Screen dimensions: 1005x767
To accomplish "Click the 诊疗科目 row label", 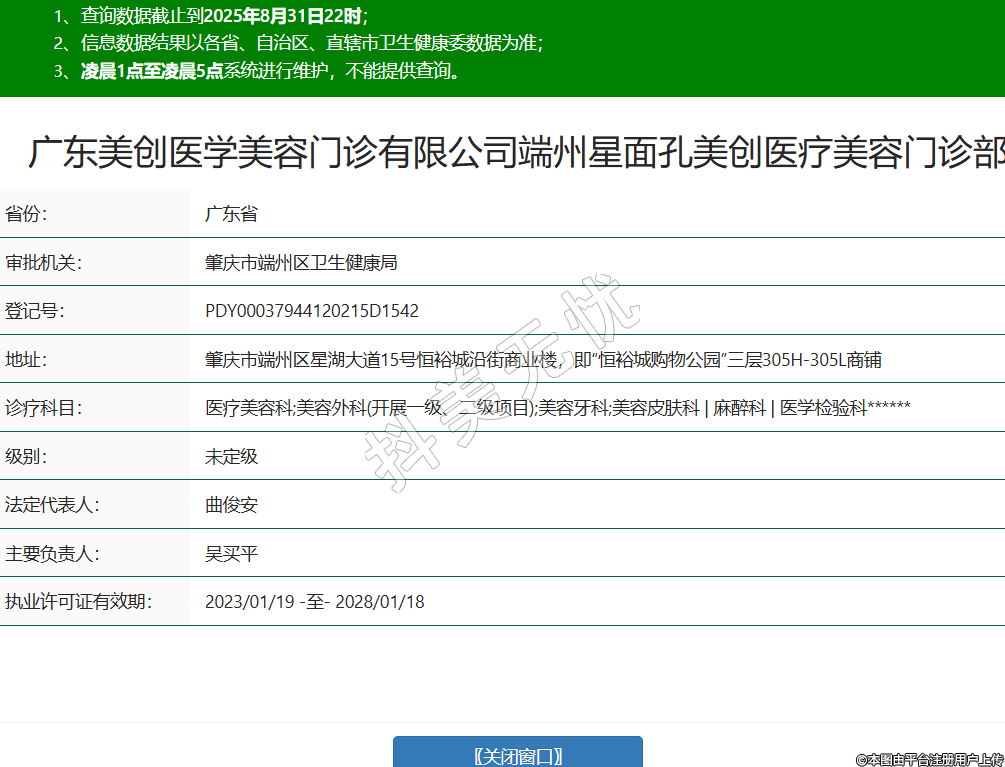I will 43,408.
